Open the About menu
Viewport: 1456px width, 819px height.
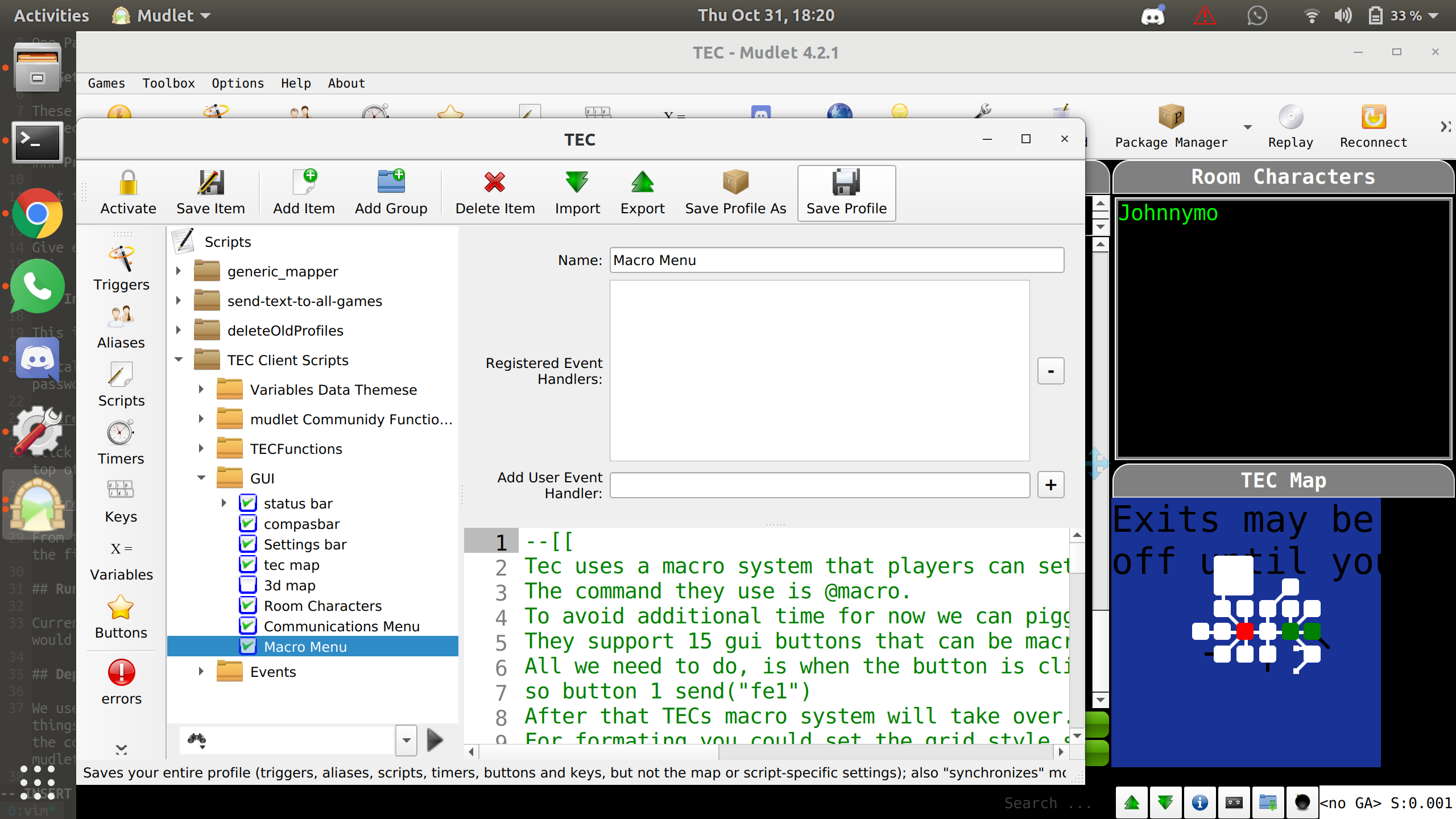[x=346, y=83]
